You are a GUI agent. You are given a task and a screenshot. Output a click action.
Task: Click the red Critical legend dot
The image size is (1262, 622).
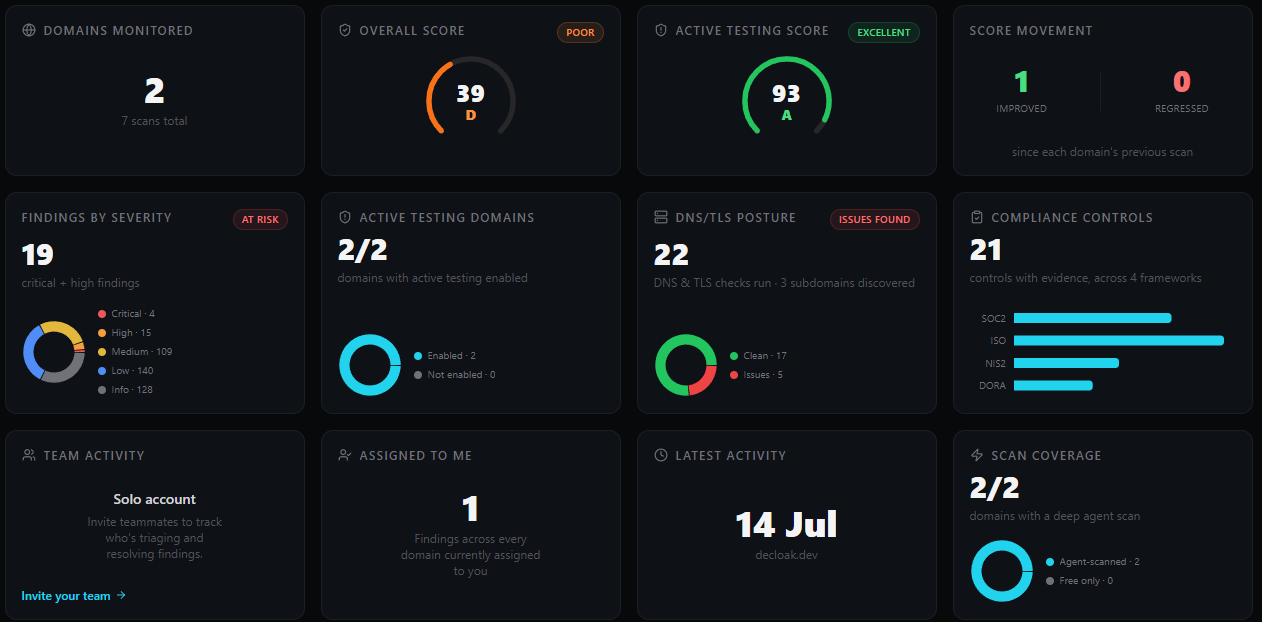[x=102, y=314]
